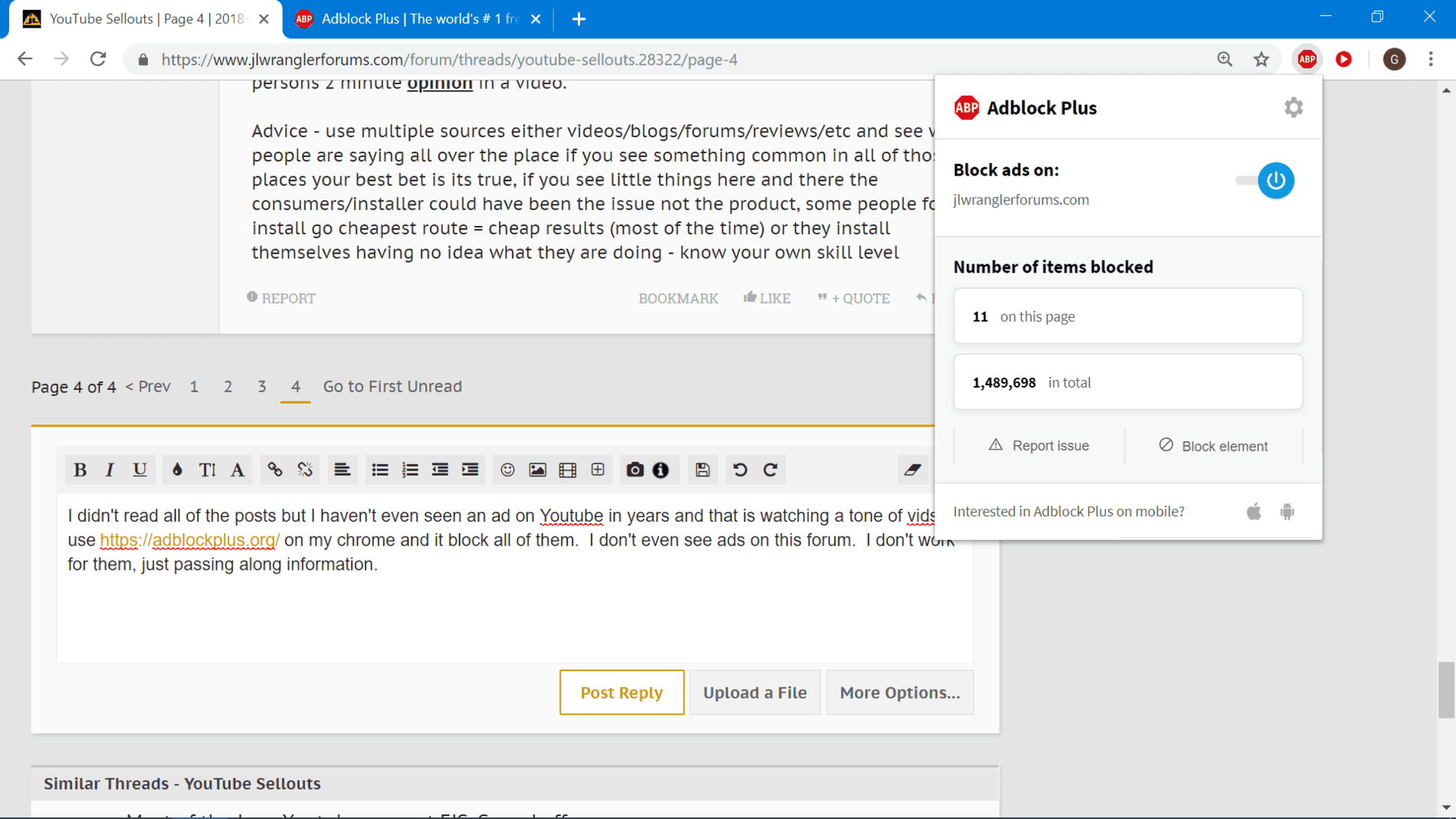Click Go to First Unread
This screenshot has width=1456, height=819.
pyautogui.click(x=392, y=386)
